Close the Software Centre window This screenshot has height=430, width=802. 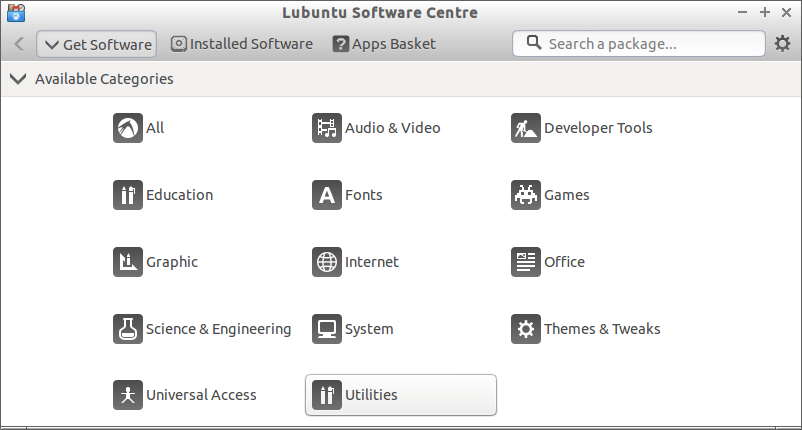click(x=787, y=12)
